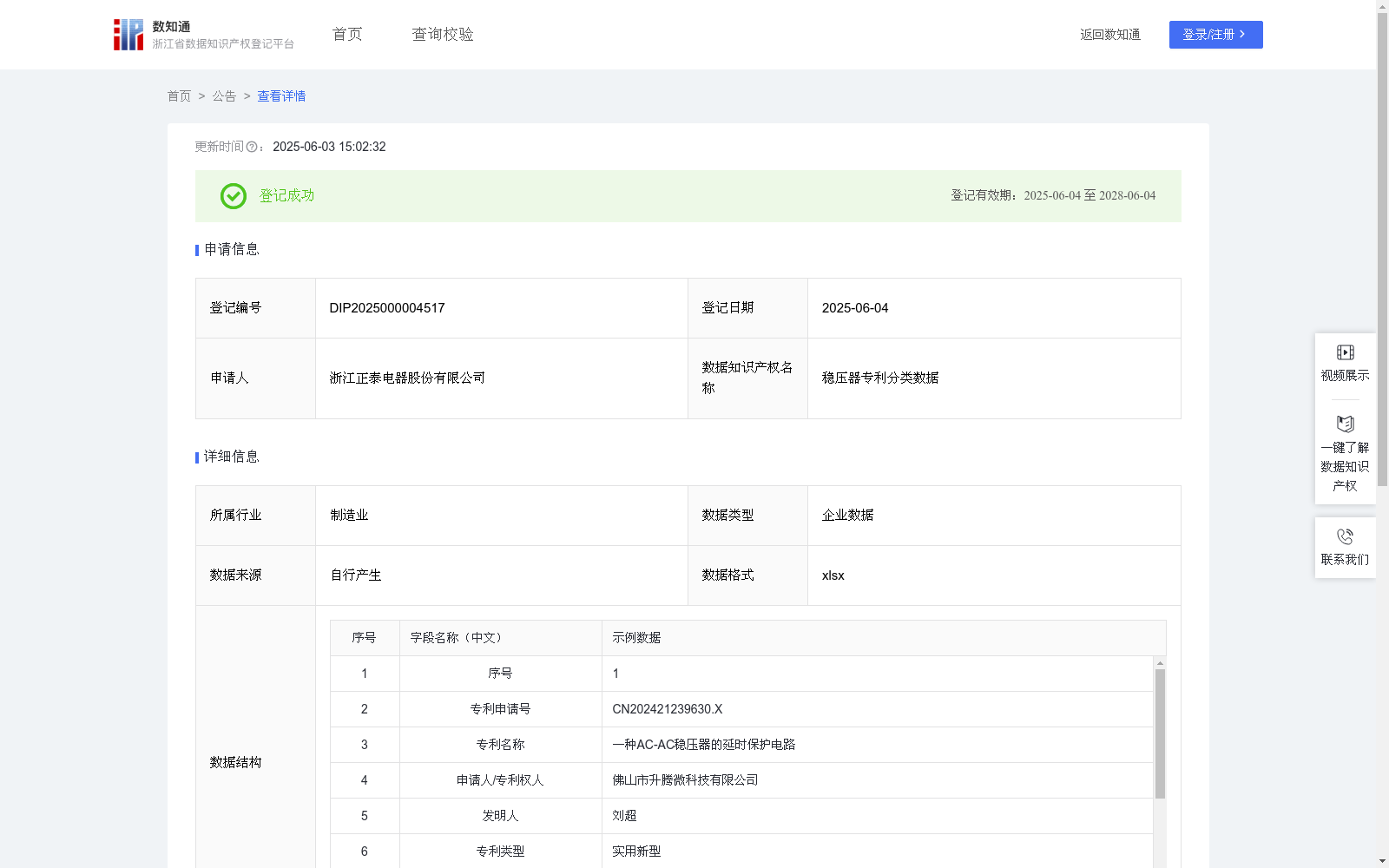Go to 公告 in breadcrumb

(224, 96)
